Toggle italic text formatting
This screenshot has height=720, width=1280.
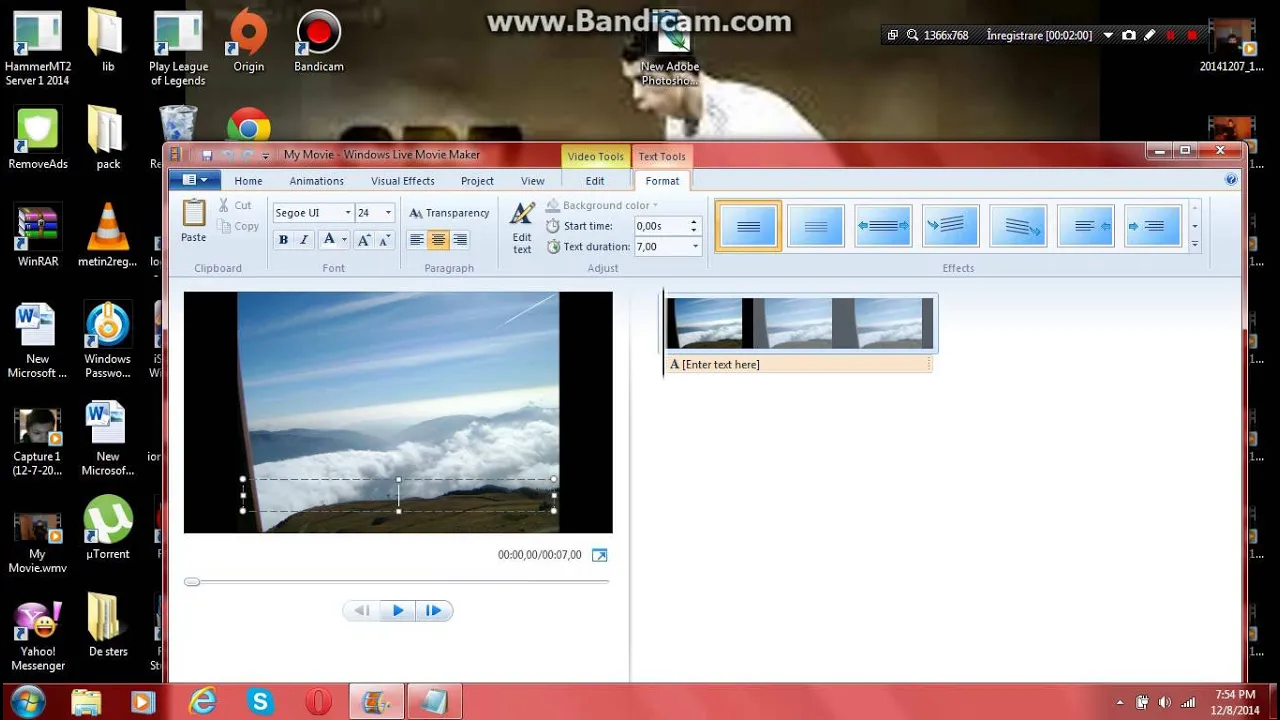click(304, 240)
